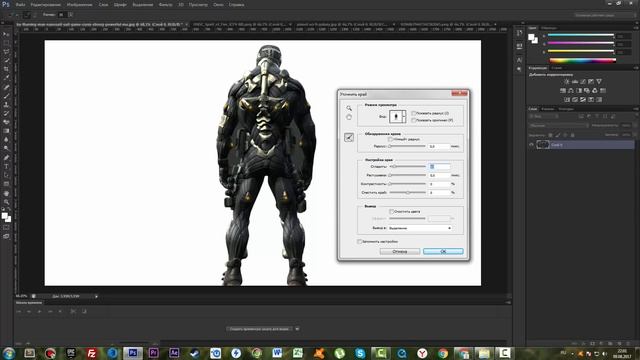Click the create video timeline button
Screen dimensions: 640x360
[x=260, y=329]
